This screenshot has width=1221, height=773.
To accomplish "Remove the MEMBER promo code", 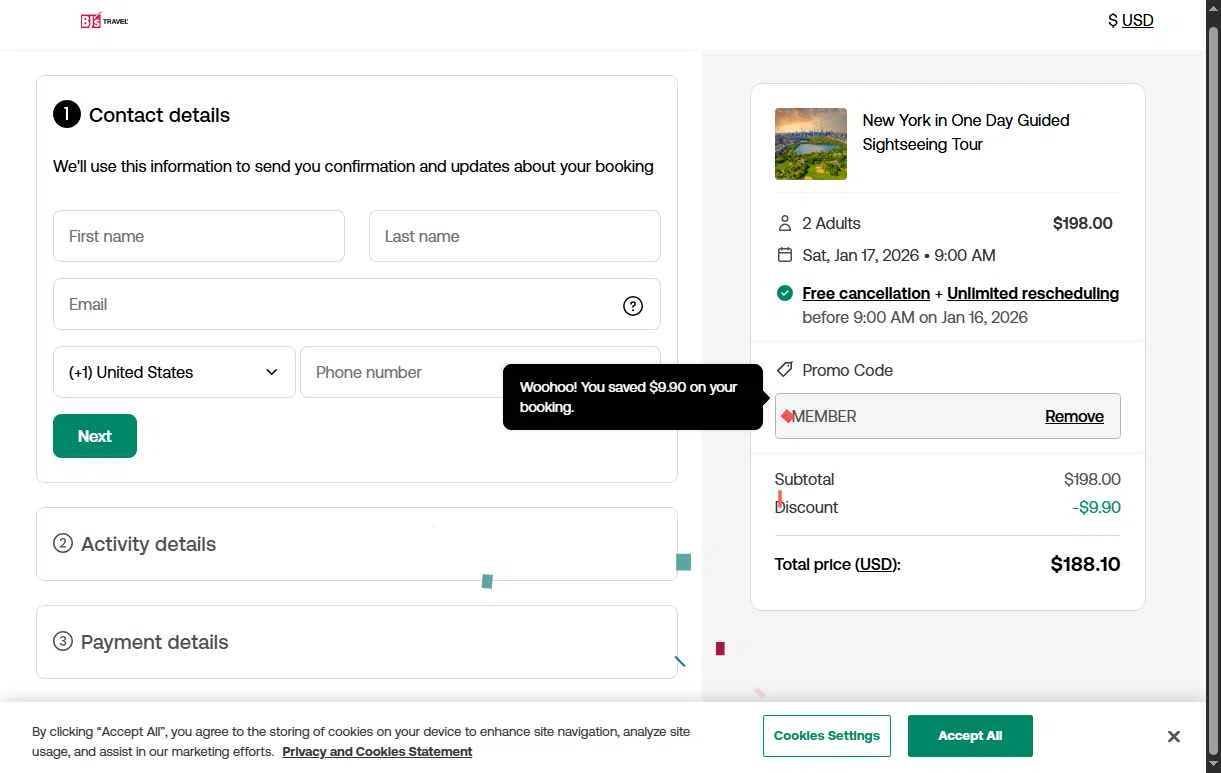I will [1074, 416].
